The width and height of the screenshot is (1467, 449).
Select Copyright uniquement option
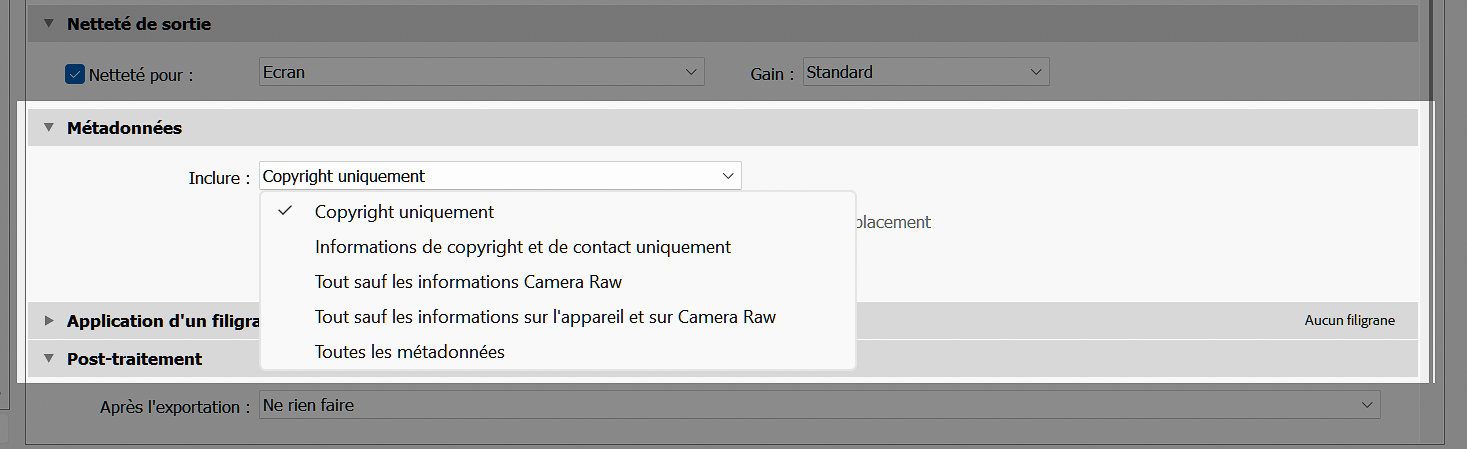tap(404, 212)
